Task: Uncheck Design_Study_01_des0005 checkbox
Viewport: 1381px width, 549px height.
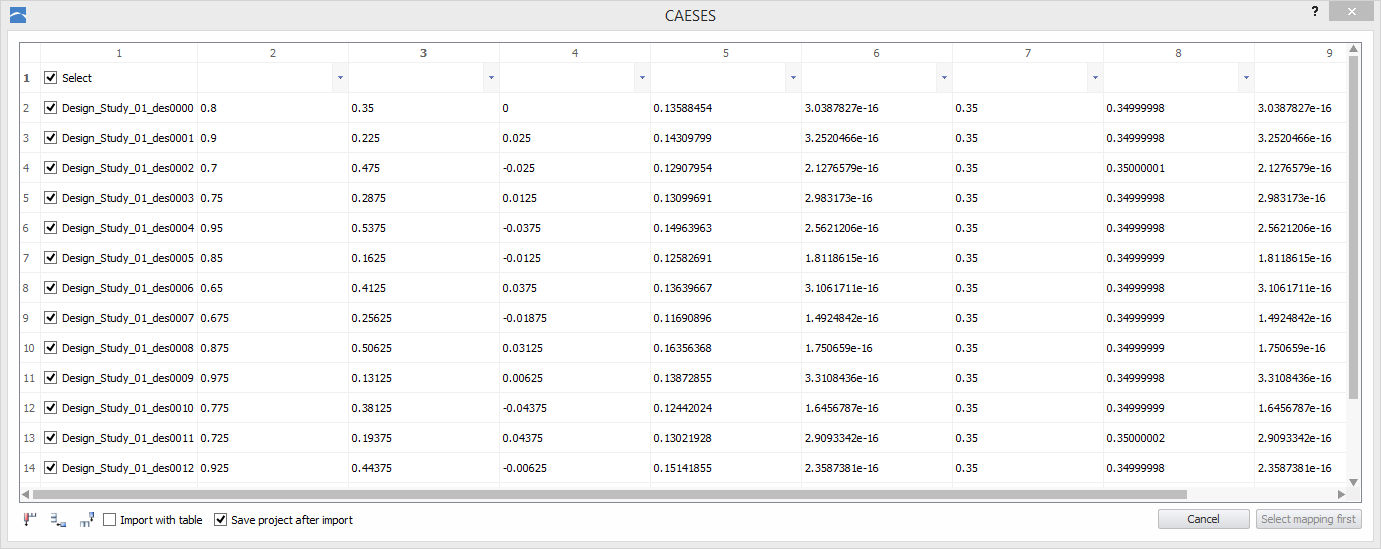Action: point(51,258)
